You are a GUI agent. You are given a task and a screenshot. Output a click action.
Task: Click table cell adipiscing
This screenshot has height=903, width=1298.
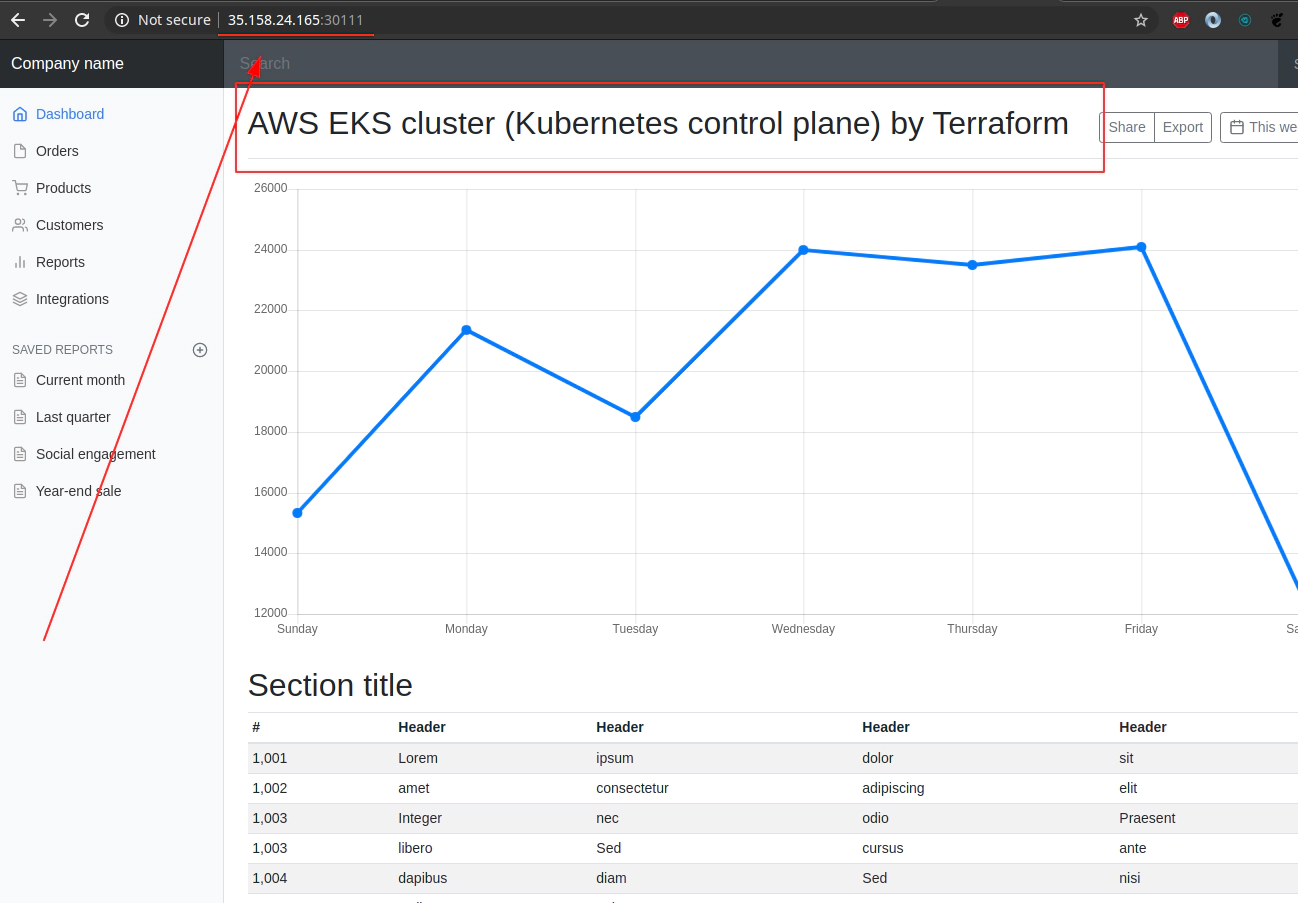[893, 788]
